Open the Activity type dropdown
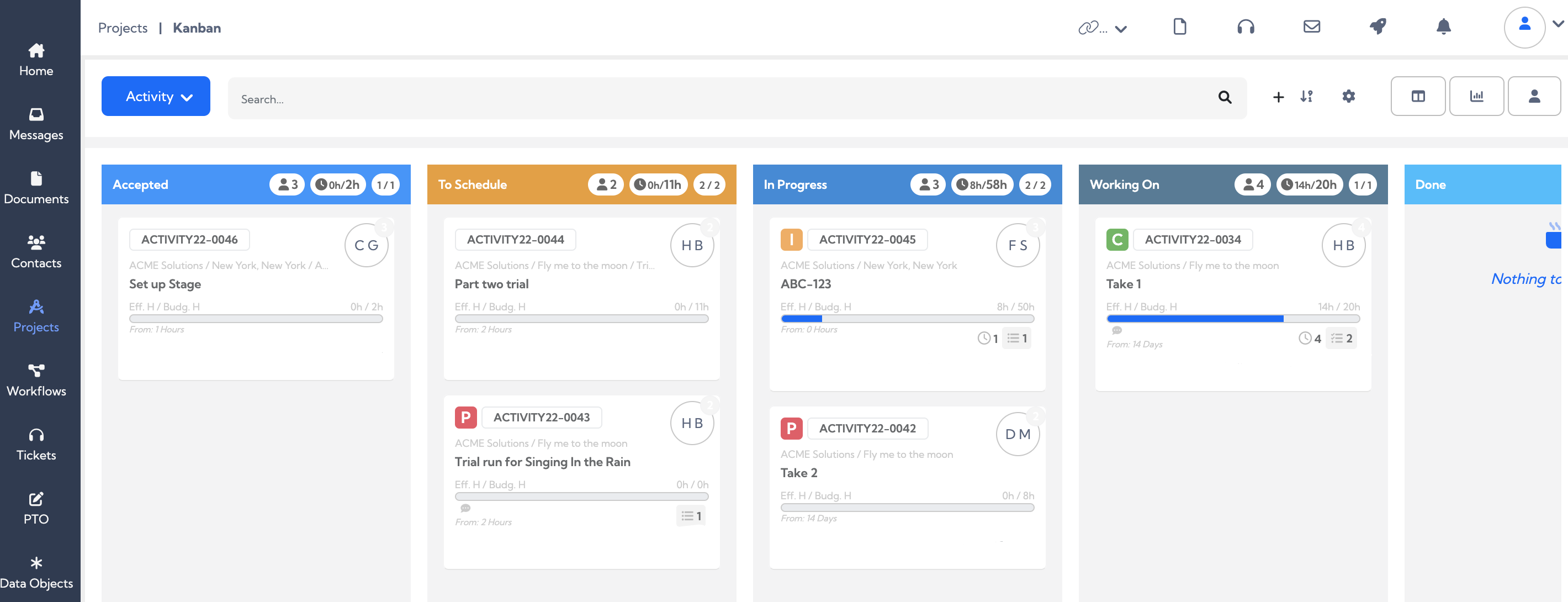Screen dimensions: 1568x602 [x=156, y=96]
